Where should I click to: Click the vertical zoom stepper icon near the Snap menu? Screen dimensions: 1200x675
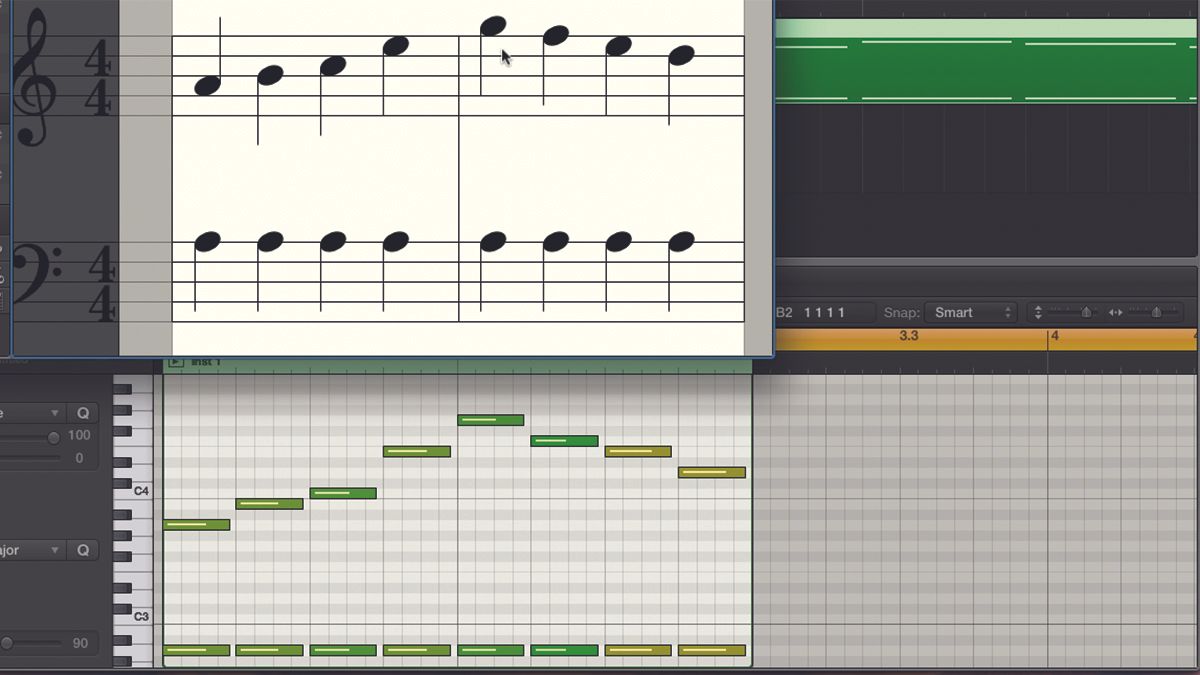coord(1039,312)
